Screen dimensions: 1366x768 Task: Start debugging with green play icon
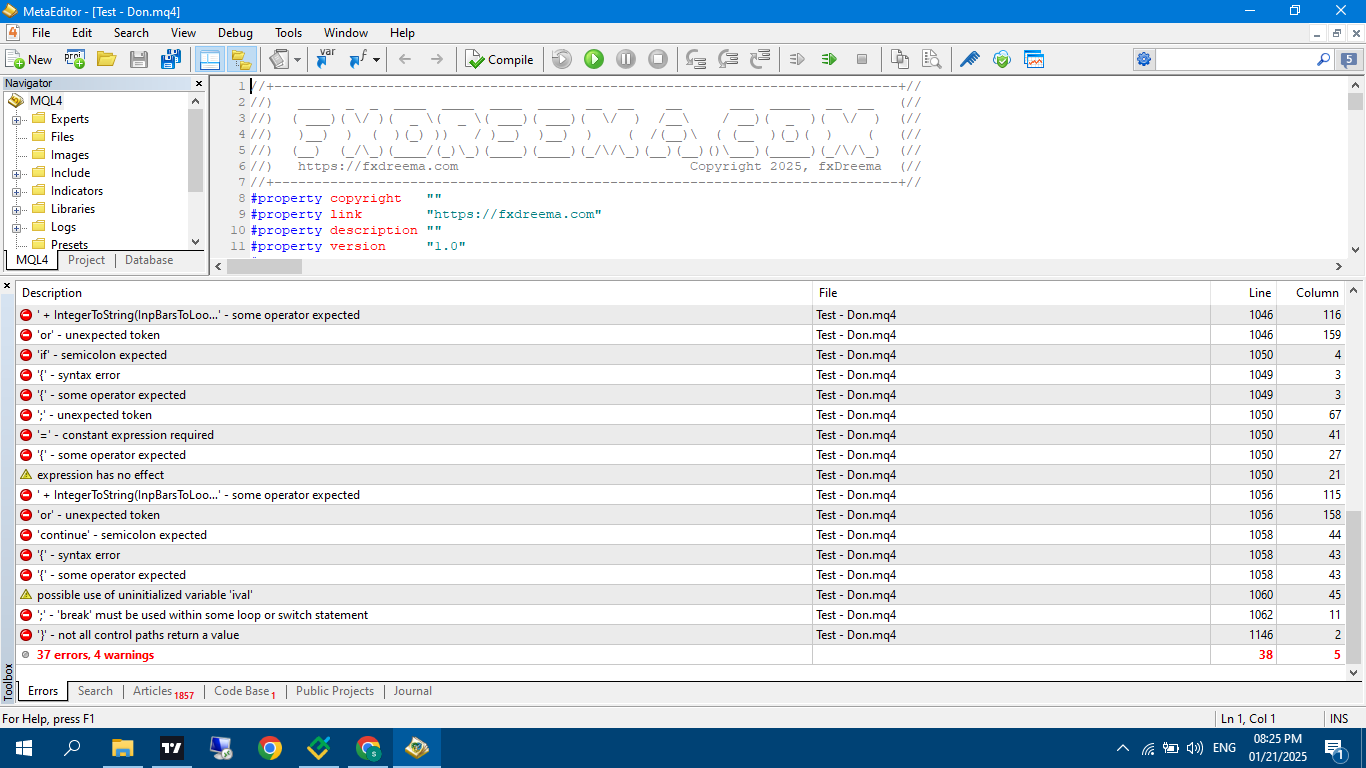pos(594,60)
